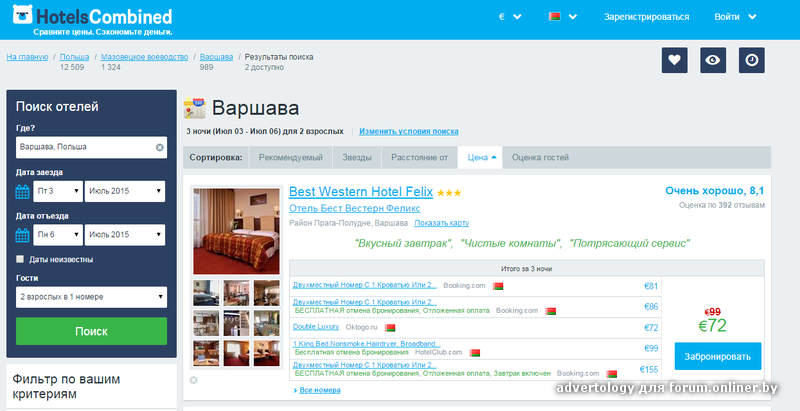
Task: Toggle the Даты неизвестны checkbox
Action: pyautogui.click(x=20, y=259)
